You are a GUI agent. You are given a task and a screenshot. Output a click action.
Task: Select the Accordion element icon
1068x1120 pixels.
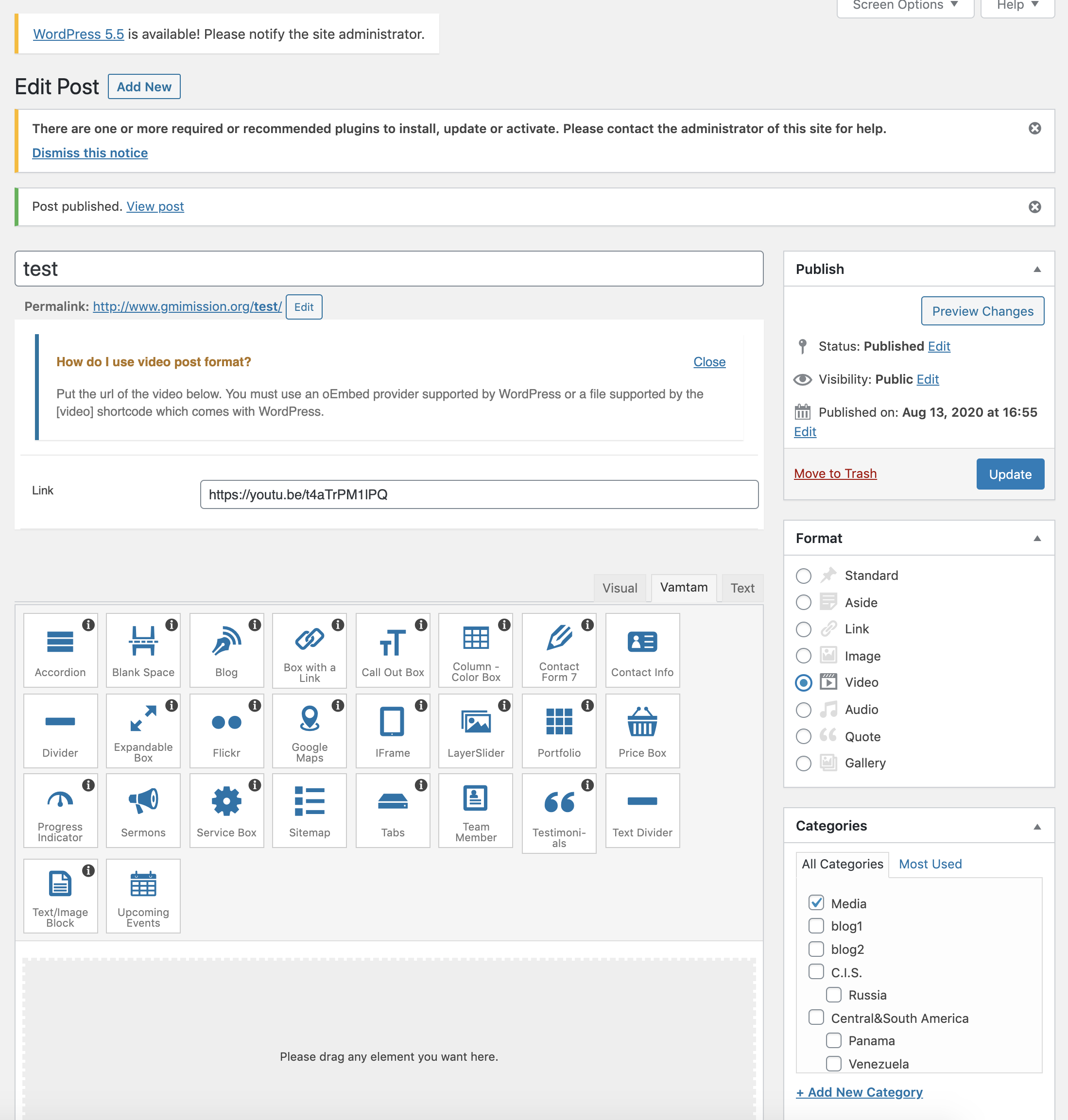(60, 642)
